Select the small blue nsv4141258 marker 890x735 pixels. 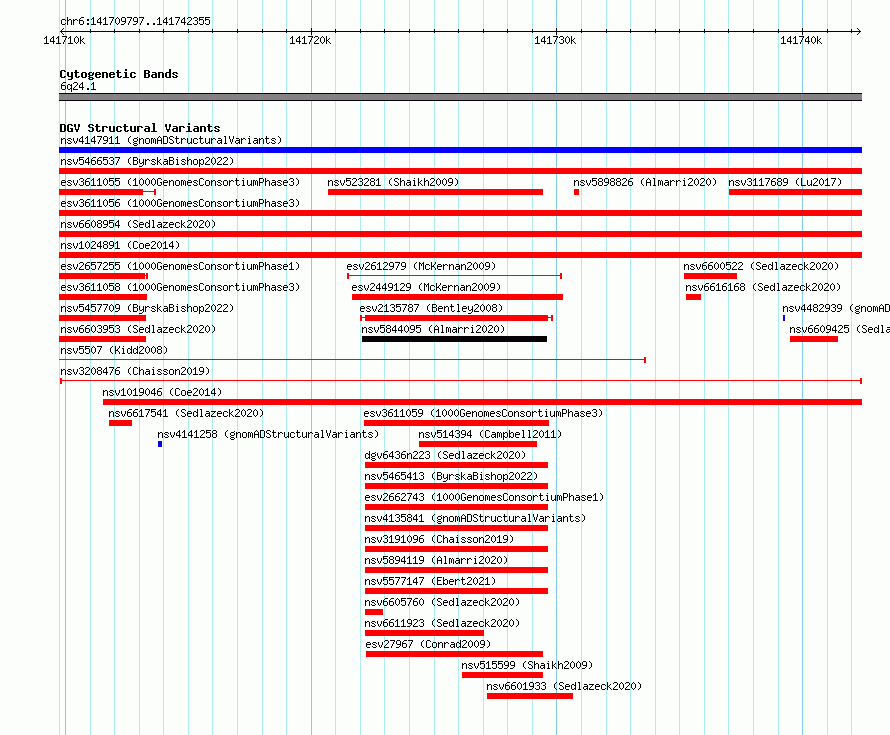coord(160,444)
